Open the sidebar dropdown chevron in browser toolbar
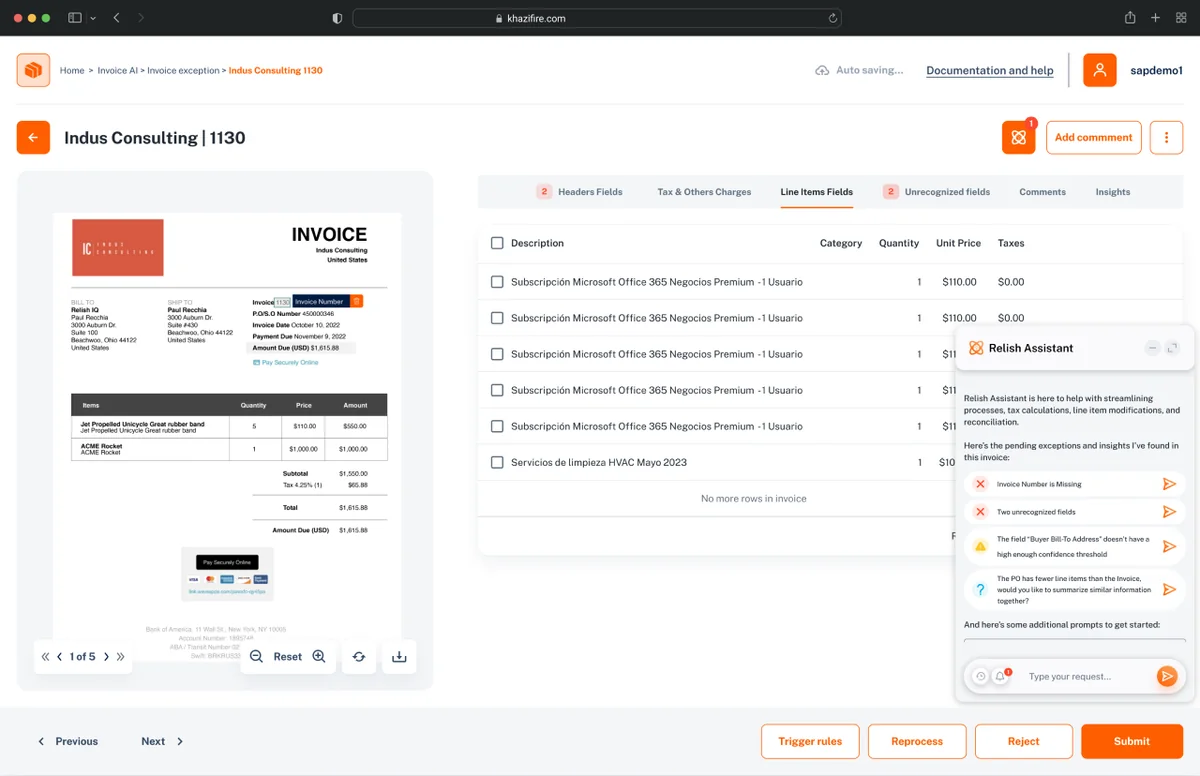1200x776 pixels. tap(93, 18)
